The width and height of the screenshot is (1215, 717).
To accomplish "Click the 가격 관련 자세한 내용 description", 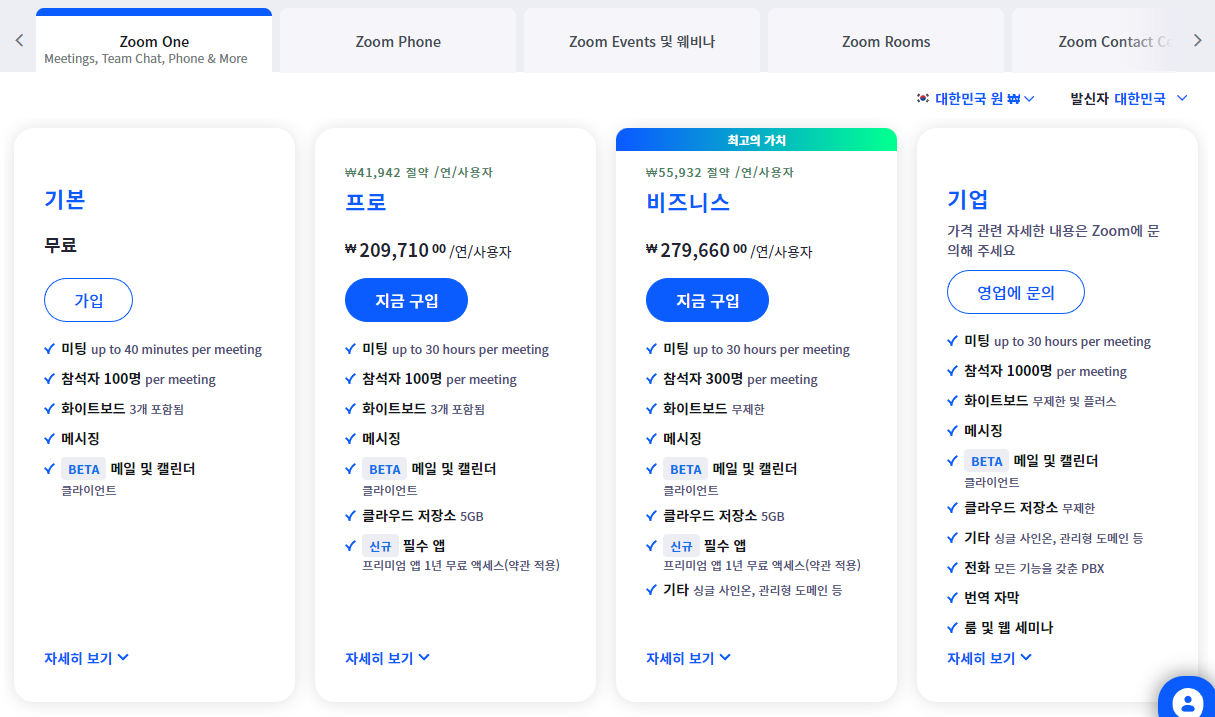I will coord(1053,240).
